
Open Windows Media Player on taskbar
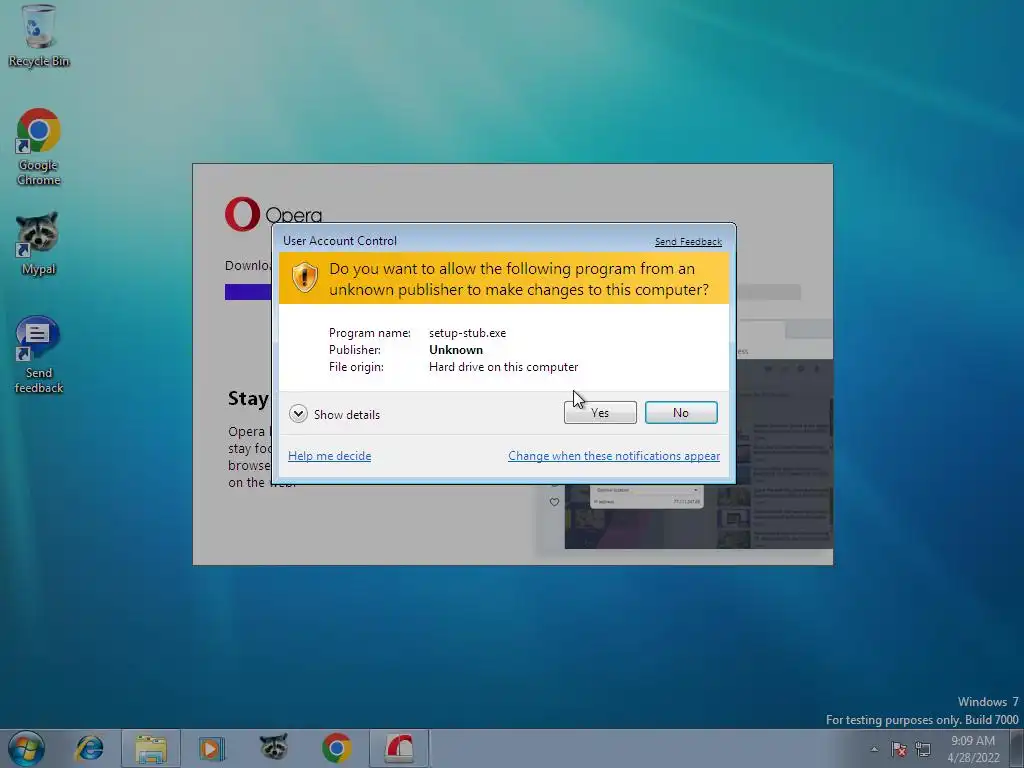tap(212, 748)
